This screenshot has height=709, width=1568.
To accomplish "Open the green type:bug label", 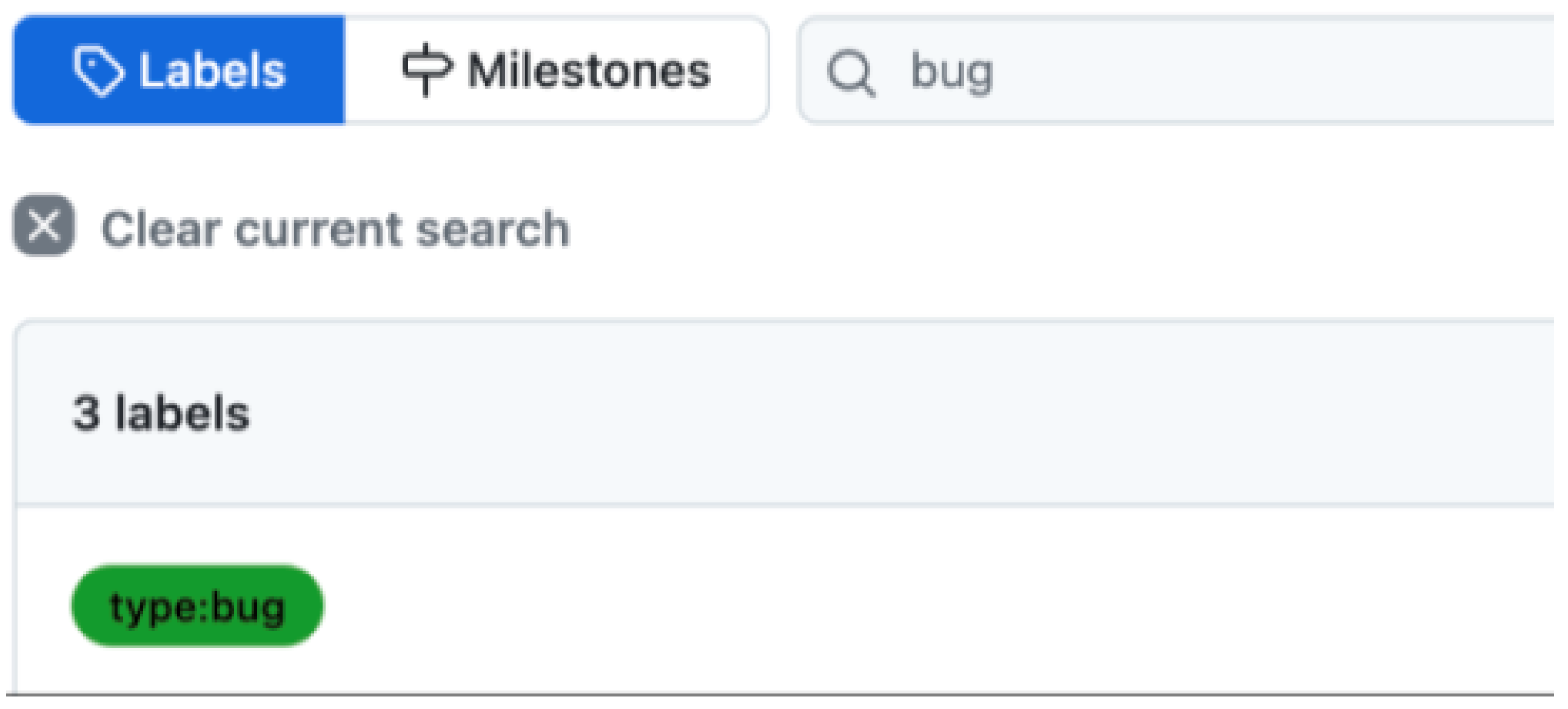I will click(x=197, y=606).
